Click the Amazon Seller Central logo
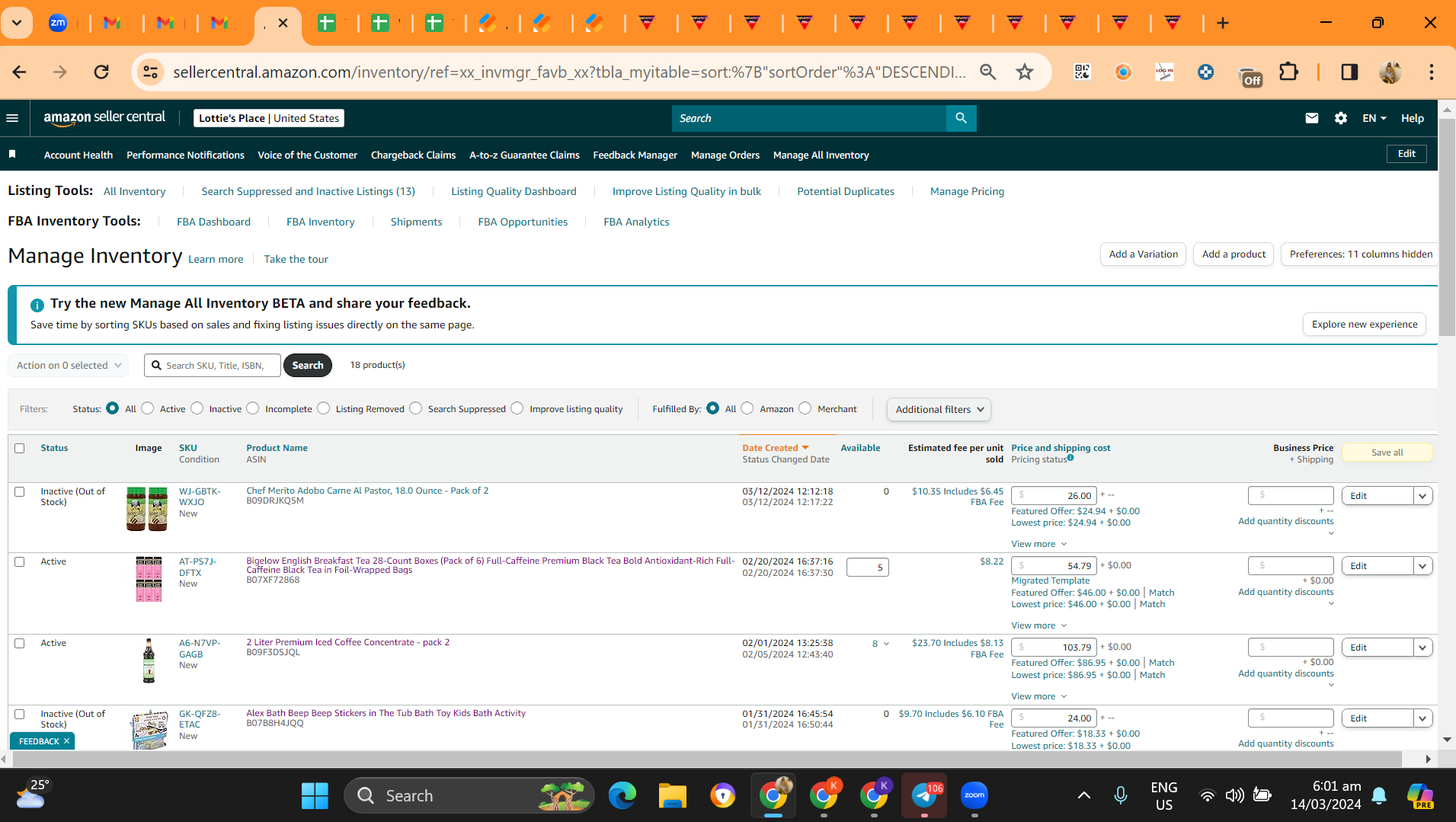Viewport: 1456px width, 822px height. 104,118
